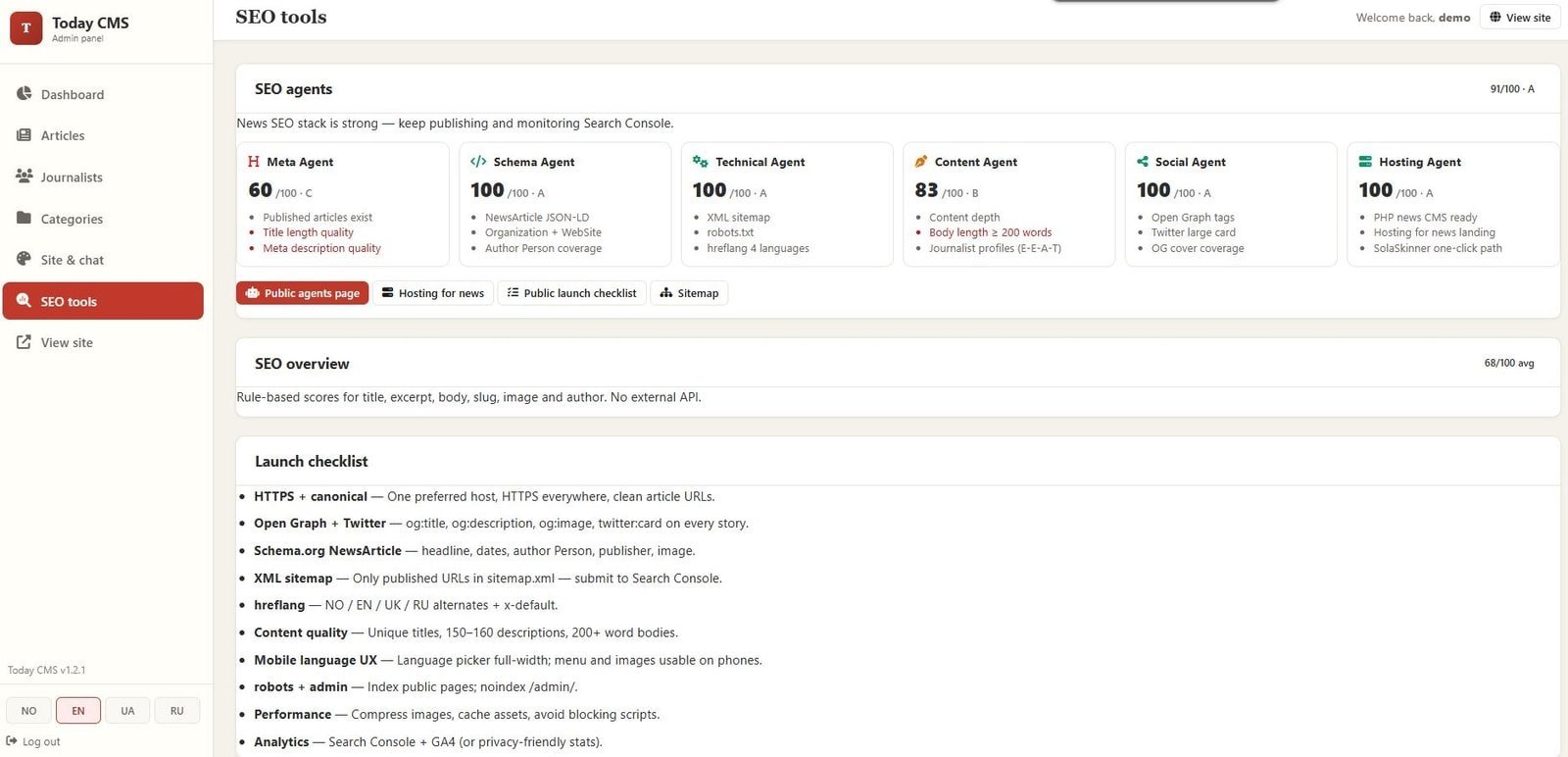This screenshot has width=1568, height=757.
Task: Open Site & chat settings
Action: tap(103, 259)
